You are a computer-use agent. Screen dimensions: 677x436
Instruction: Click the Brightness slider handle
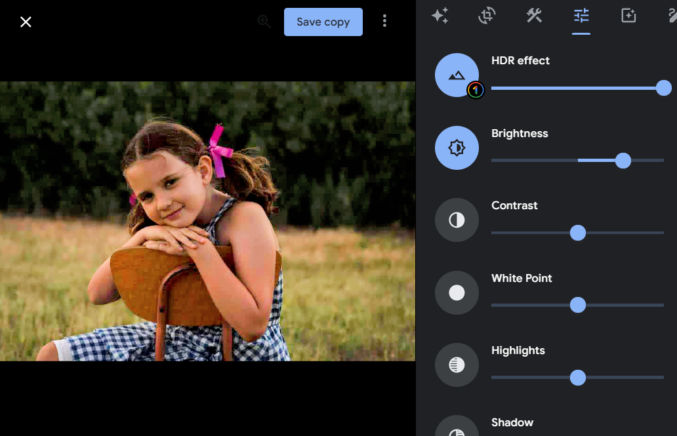(x=623, y=161)
